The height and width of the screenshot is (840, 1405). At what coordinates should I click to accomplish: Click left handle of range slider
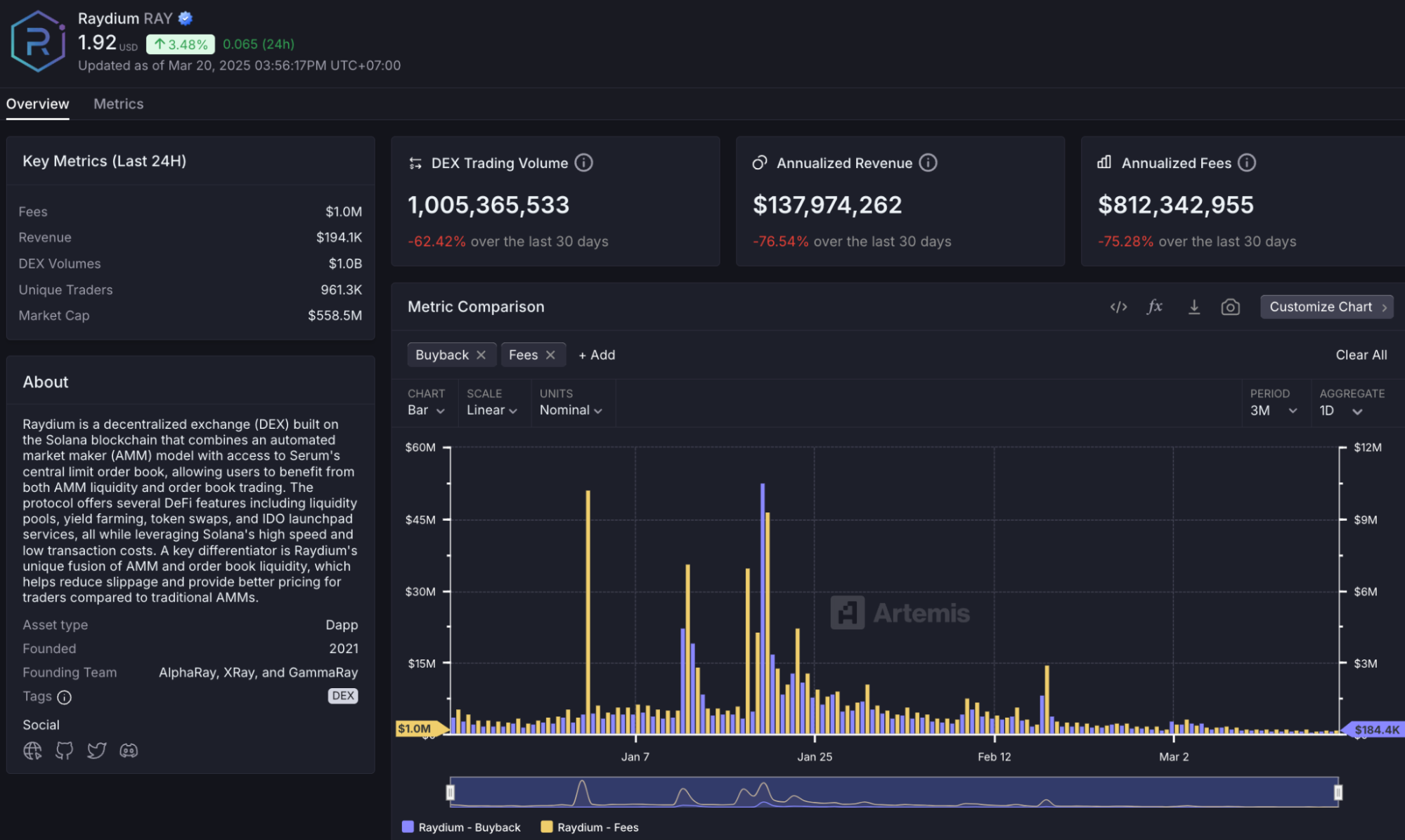point(451,793)
